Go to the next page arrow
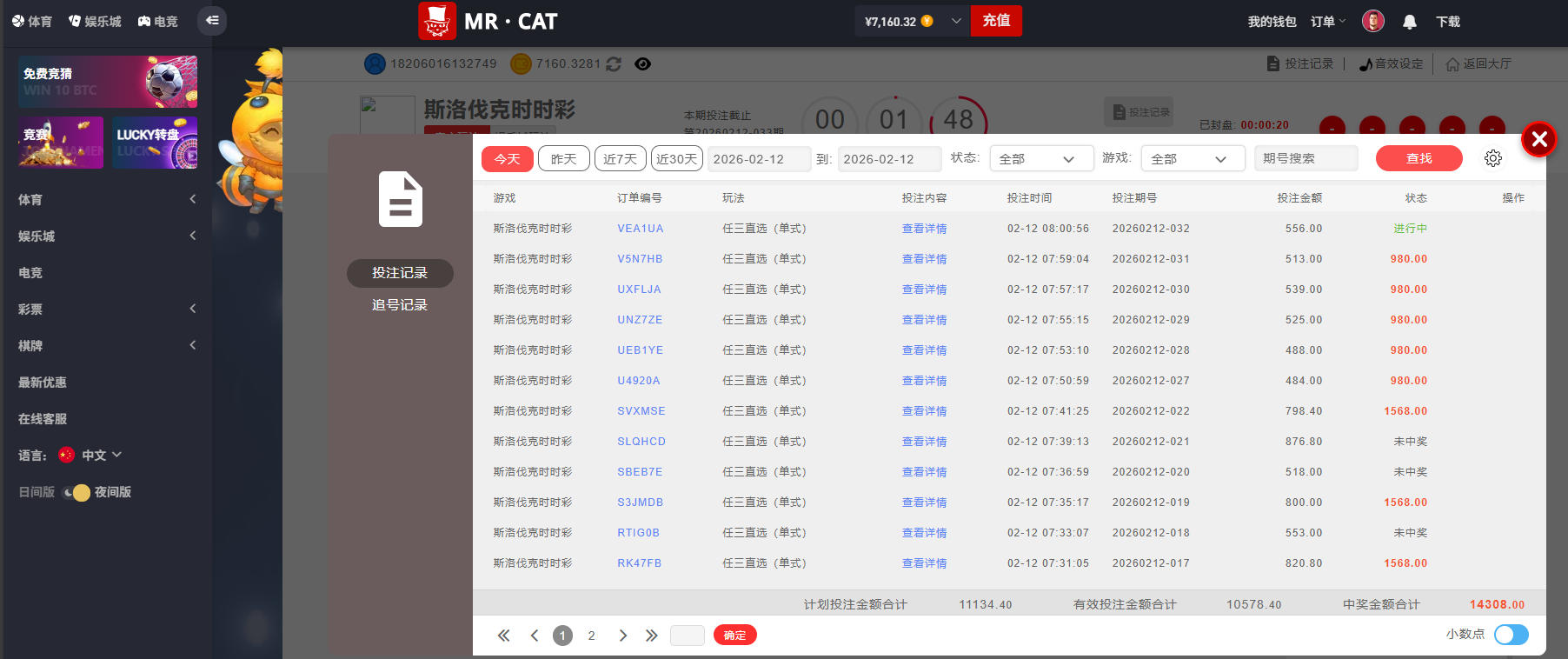 click(622, 636)
